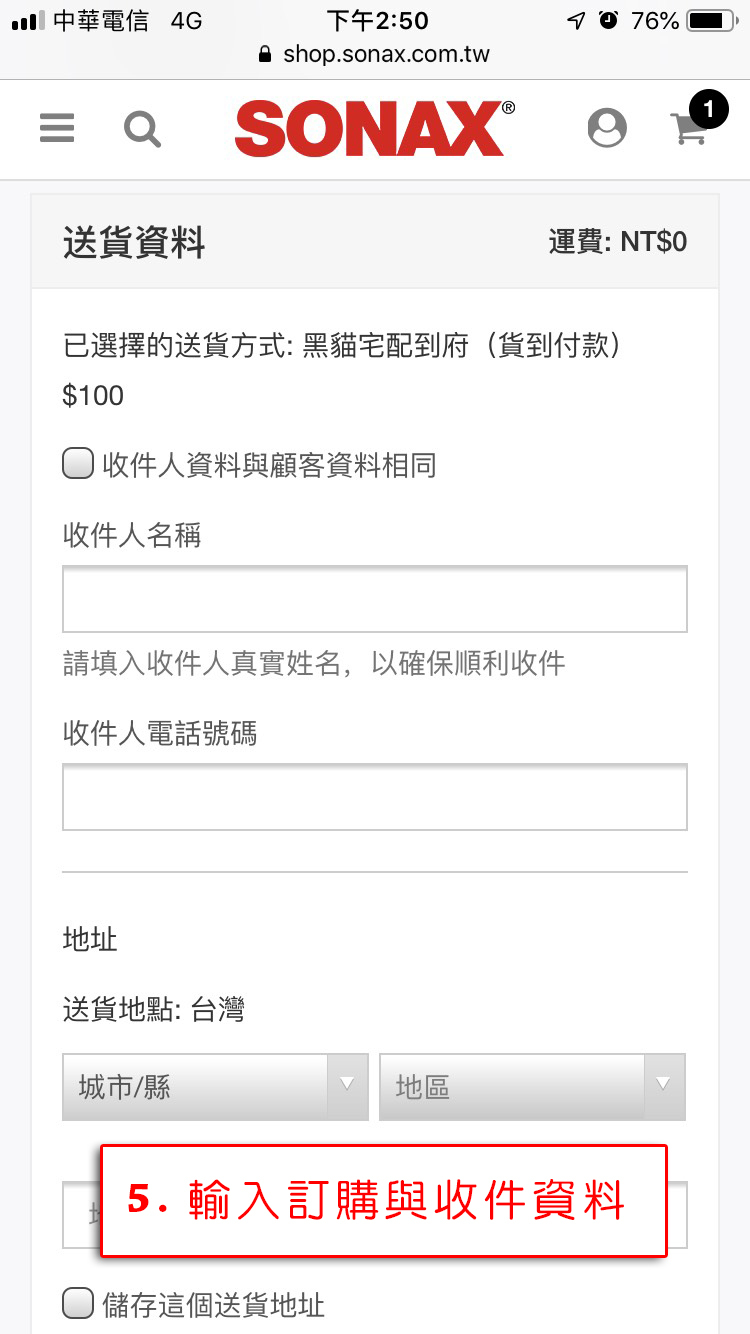The height and width of the screenshot is (1334, 750).
Task: Enable 儲存這個送貨地址 checkbox
Action: [78, 1304]
